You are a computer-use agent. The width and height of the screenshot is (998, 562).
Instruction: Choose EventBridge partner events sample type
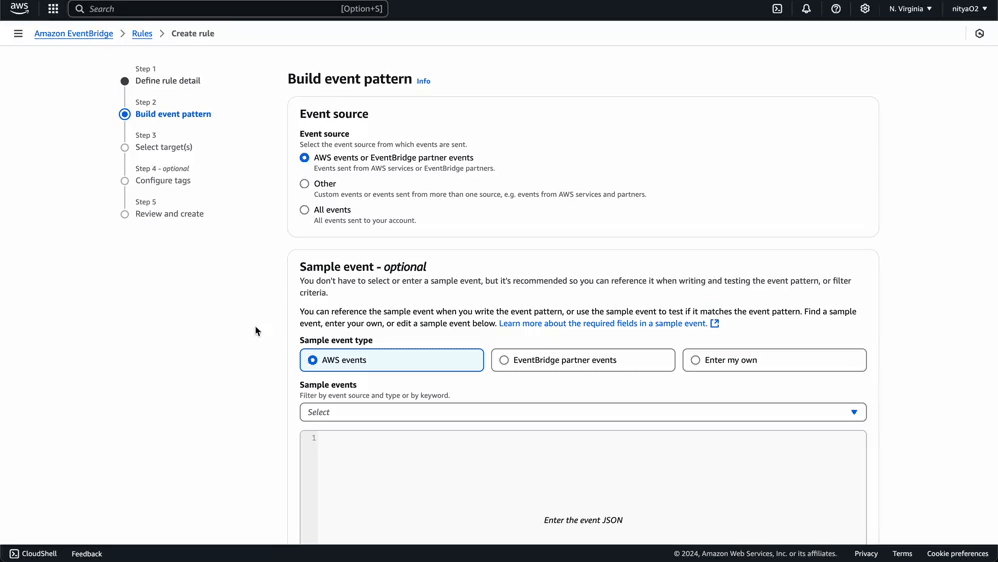point(583,360)
